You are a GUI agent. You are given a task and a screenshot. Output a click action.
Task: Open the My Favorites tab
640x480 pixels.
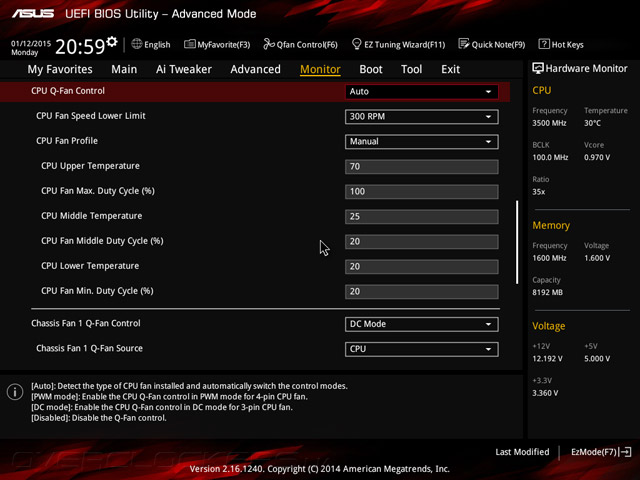[x=60, y=69]
